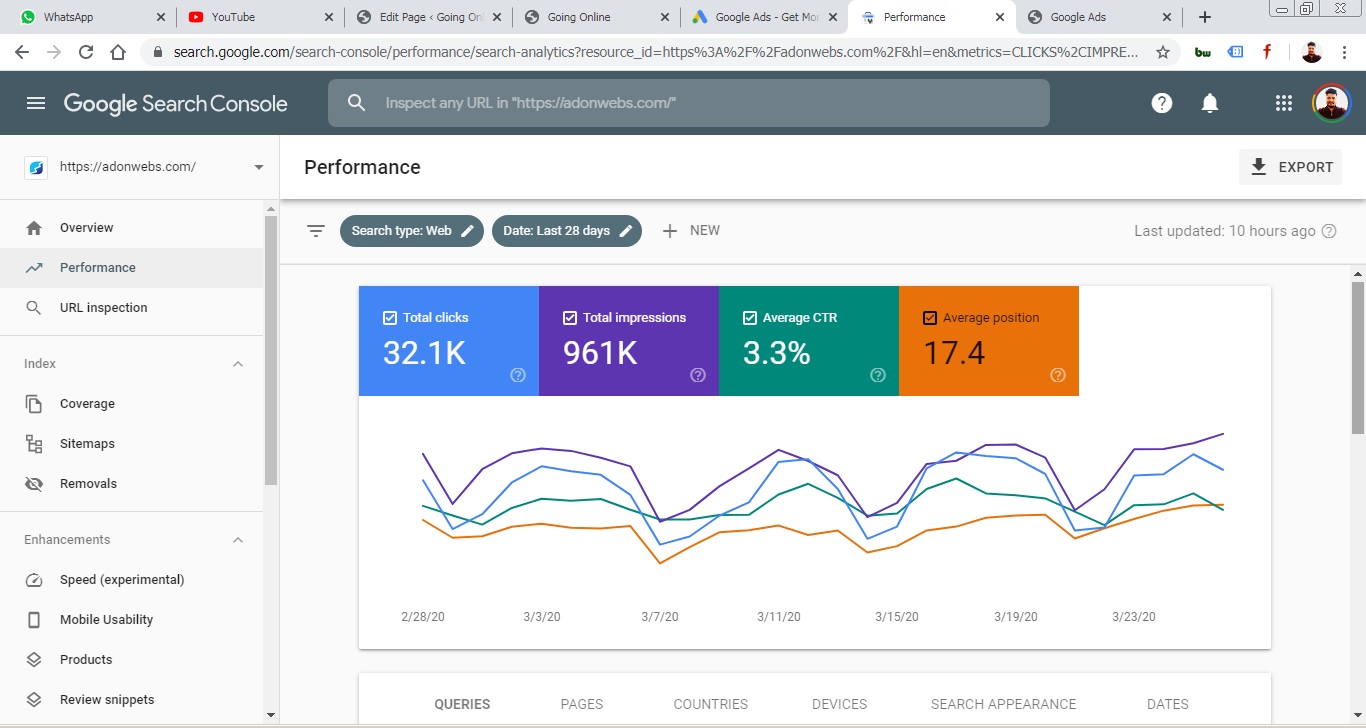The image size is (1366, 728).
Task: Go to browser home page
Action: pyautogui.click(x=118, y=53)
